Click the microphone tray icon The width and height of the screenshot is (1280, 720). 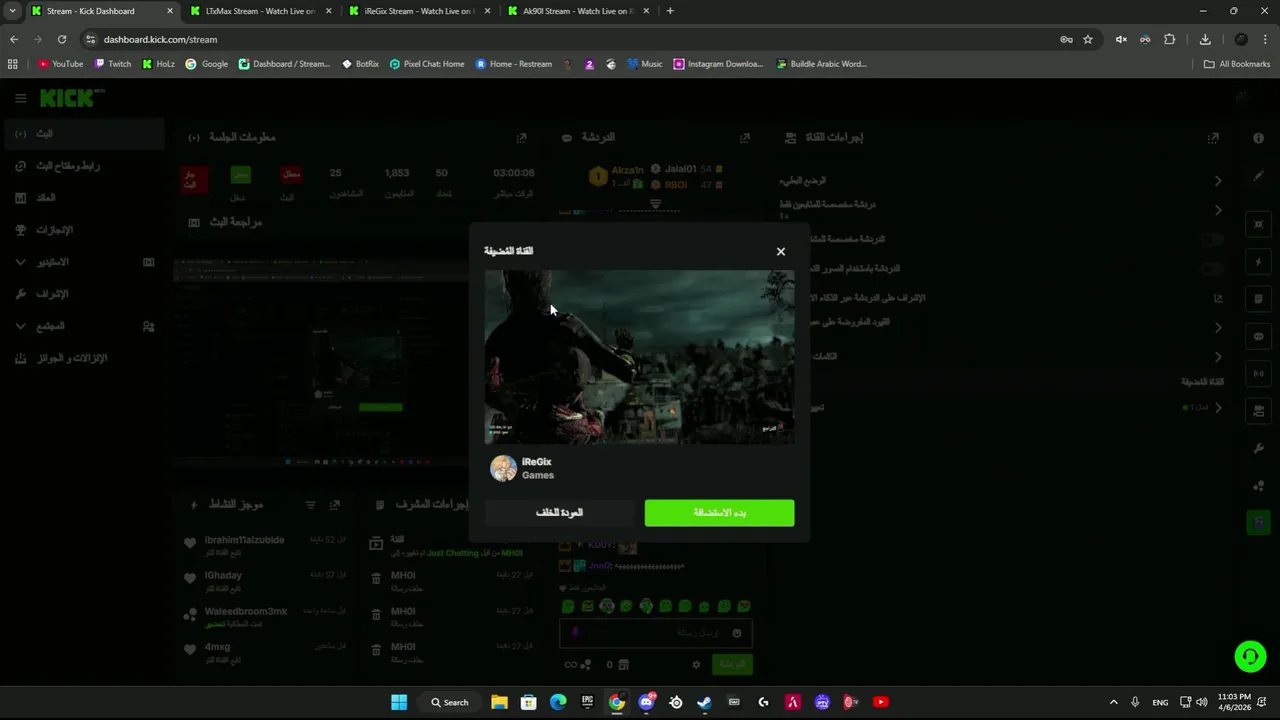tap(1135, 702)
